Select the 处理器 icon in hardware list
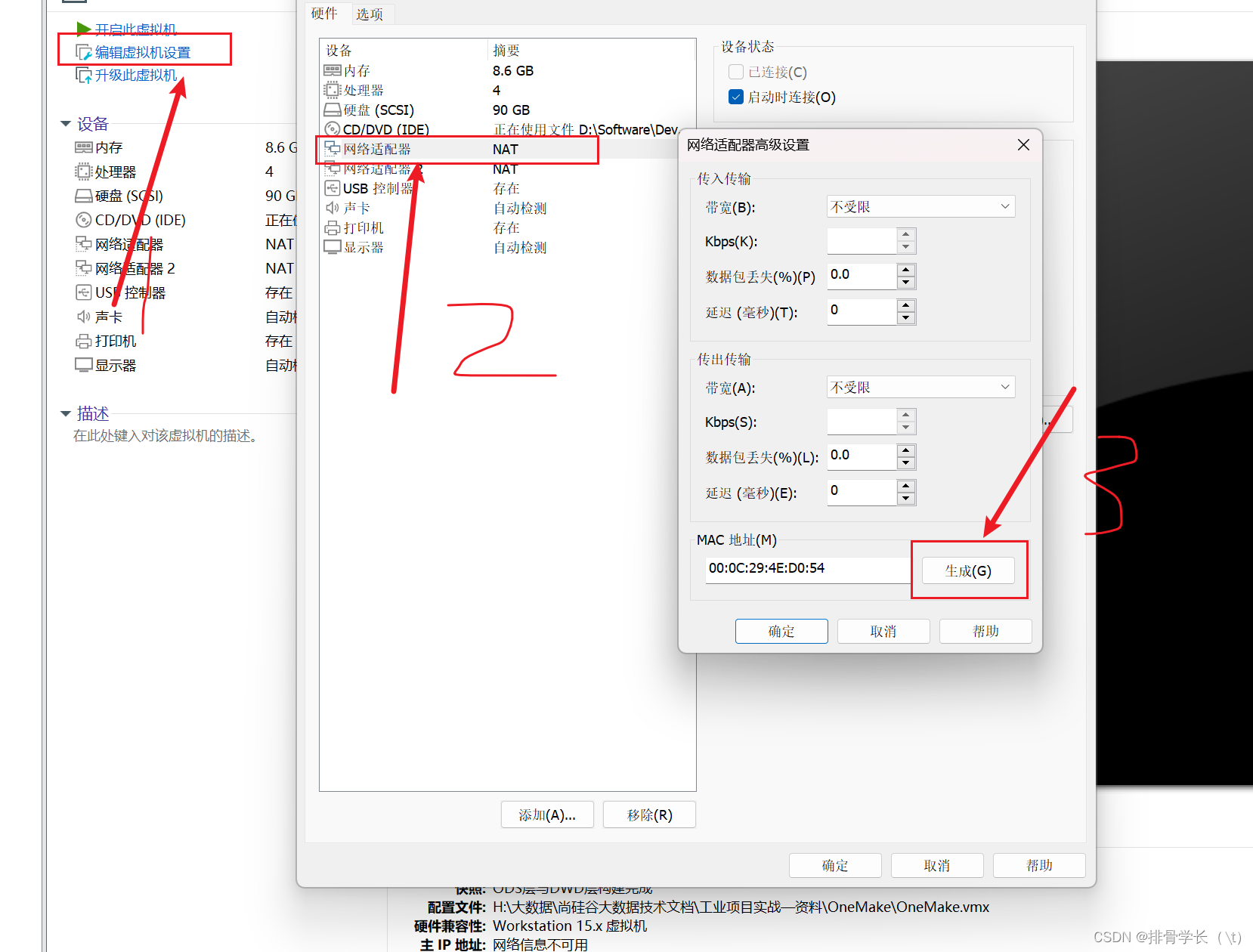Image resolution: width=1253 pixels, height=952 pixels. click(333, 90)
